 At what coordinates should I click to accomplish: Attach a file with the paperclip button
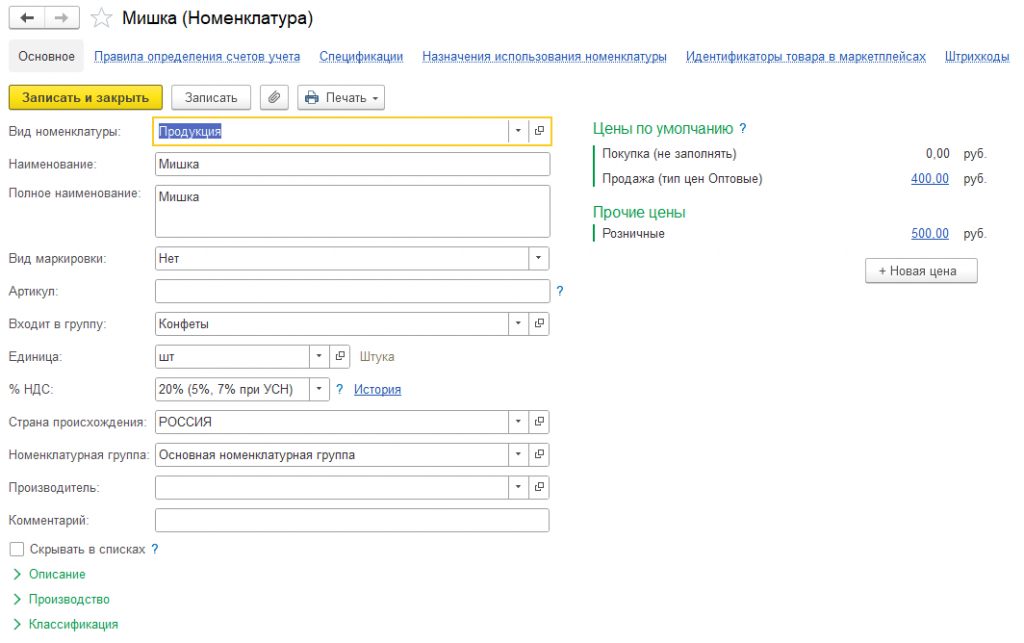click(274, 97)
